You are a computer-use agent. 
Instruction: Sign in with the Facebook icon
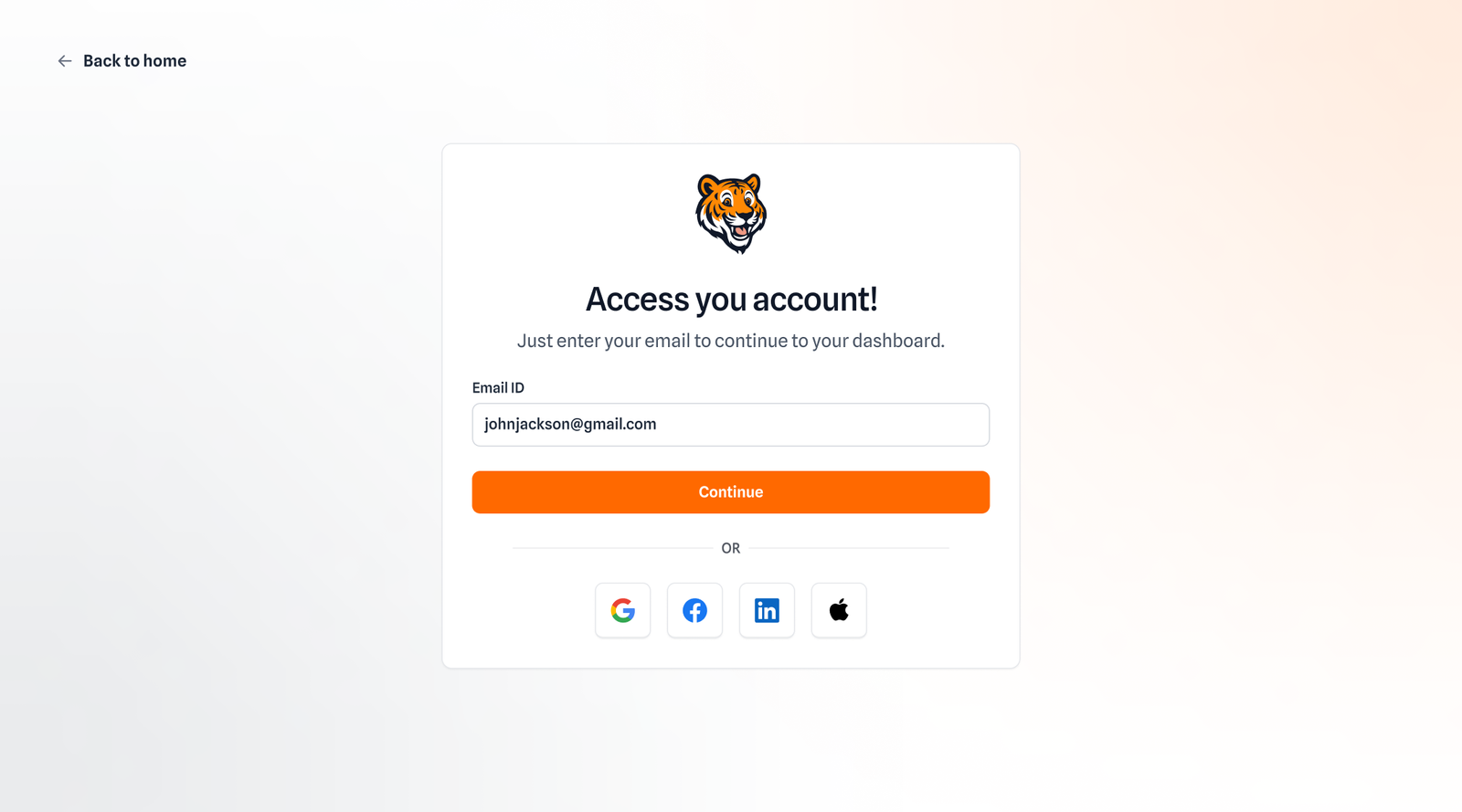click(x=694, y=610)
